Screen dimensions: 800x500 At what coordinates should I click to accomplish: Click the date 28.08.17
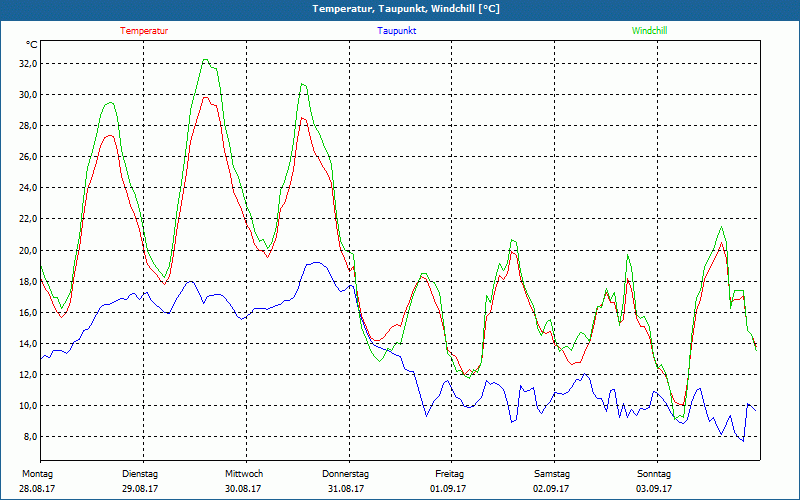[x=37, y=489]
